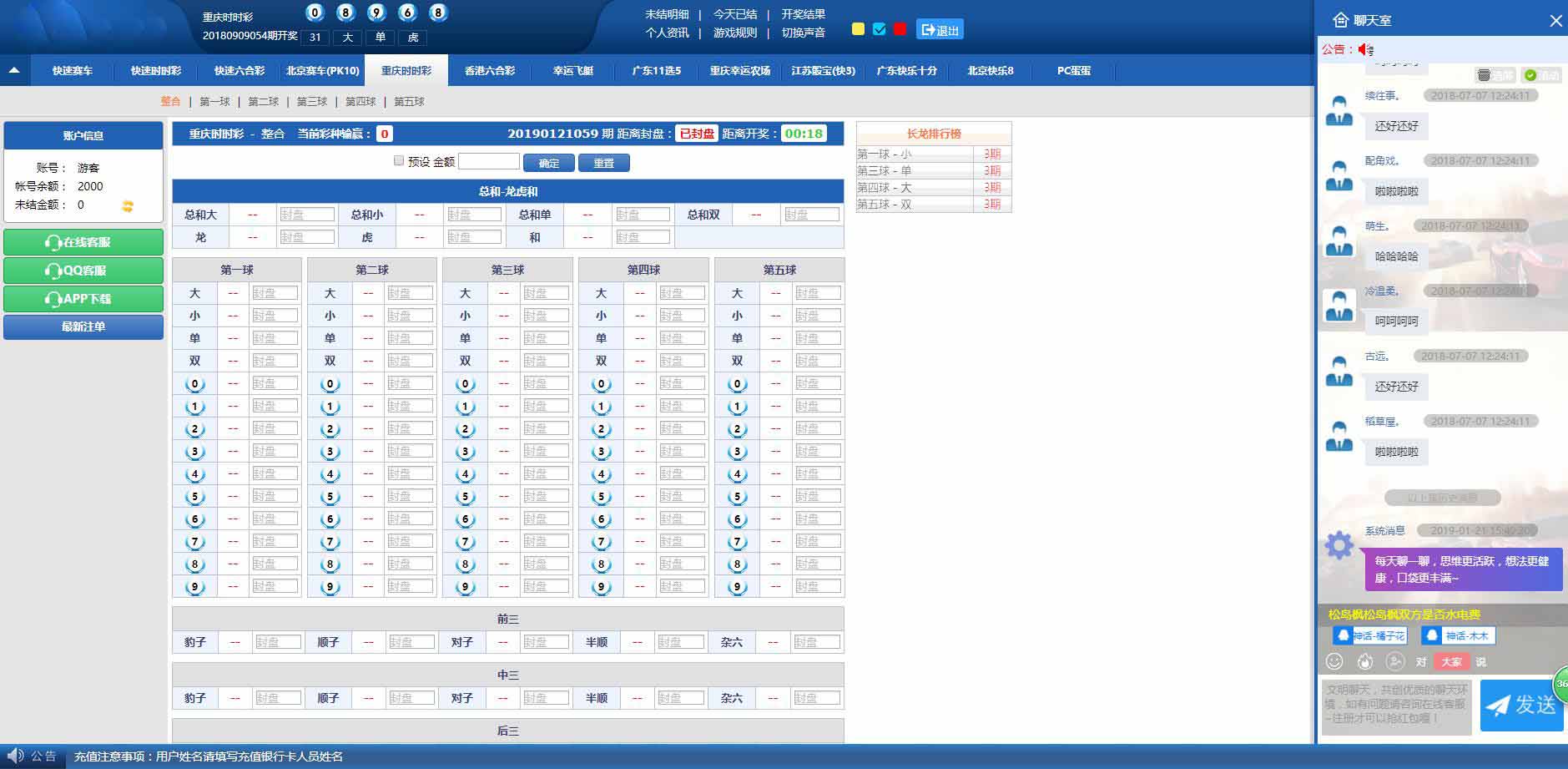Switch to the 香港六合彩 tab

[x=489, y=71]
